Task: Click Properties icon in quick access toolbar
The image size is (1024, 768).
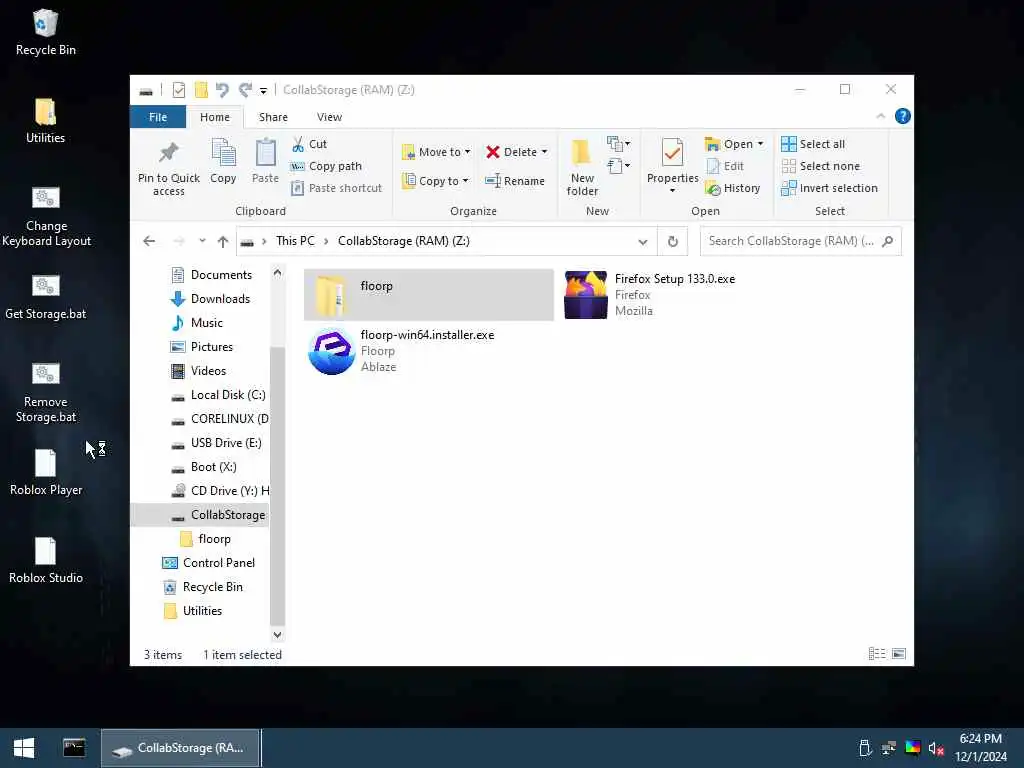Action: pyautogui.click(x=178, y=90)
